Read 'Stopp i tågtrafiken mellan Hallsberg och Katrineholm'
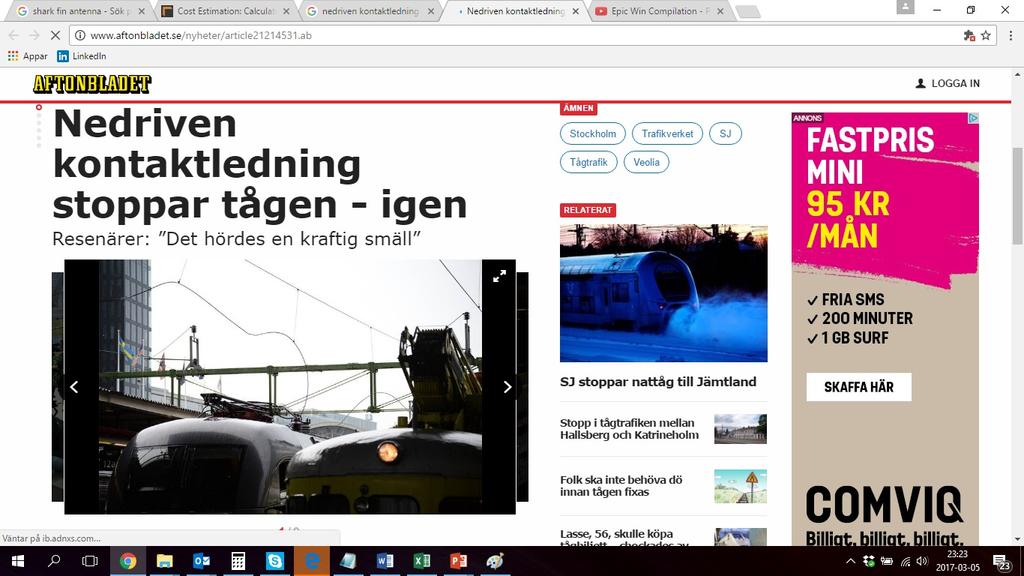Screen dimensions: 1024x576 point(630,429)
